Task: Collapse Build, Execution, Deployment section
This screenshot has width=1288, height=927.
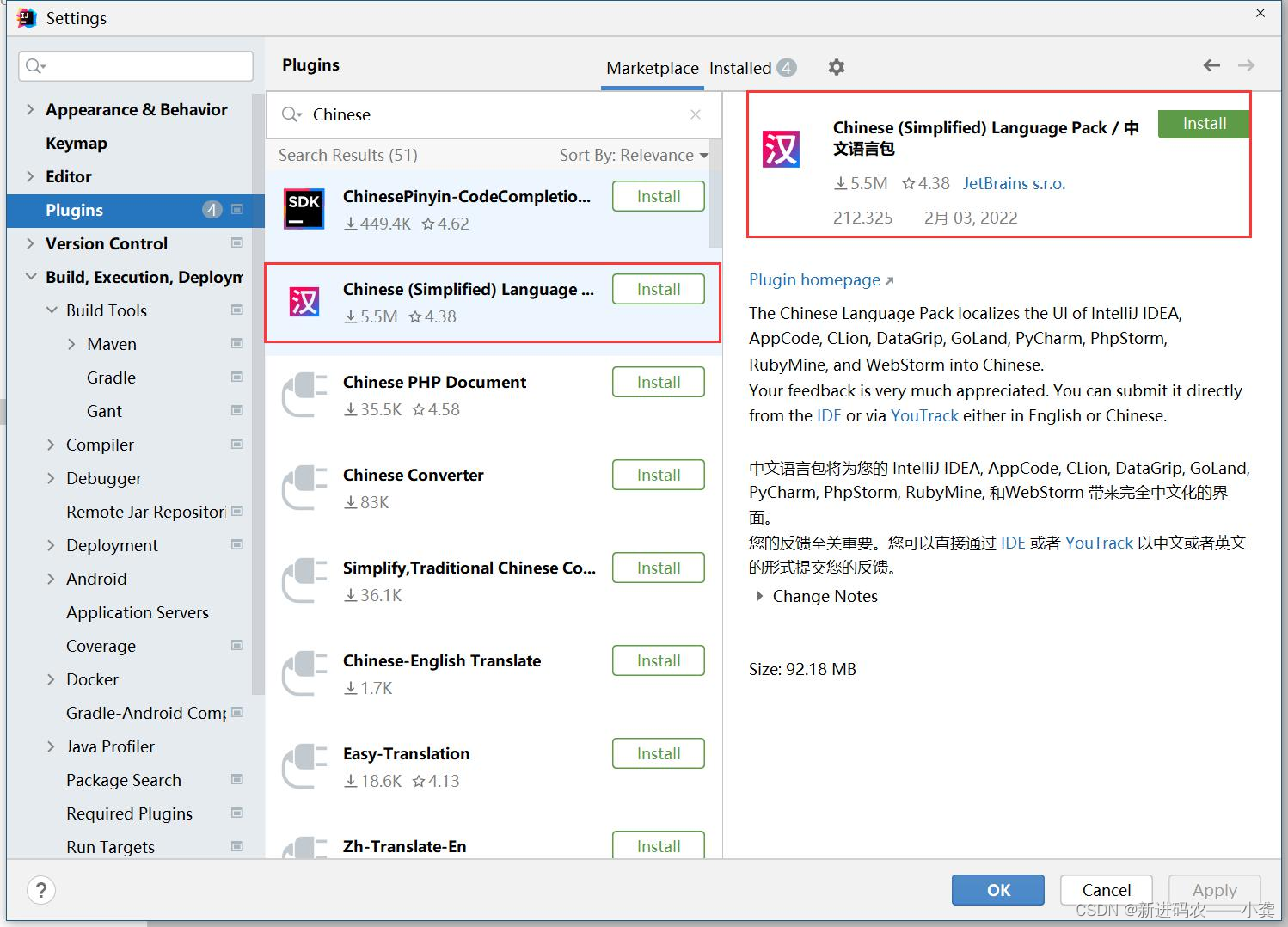Action: tap(31, 277)
